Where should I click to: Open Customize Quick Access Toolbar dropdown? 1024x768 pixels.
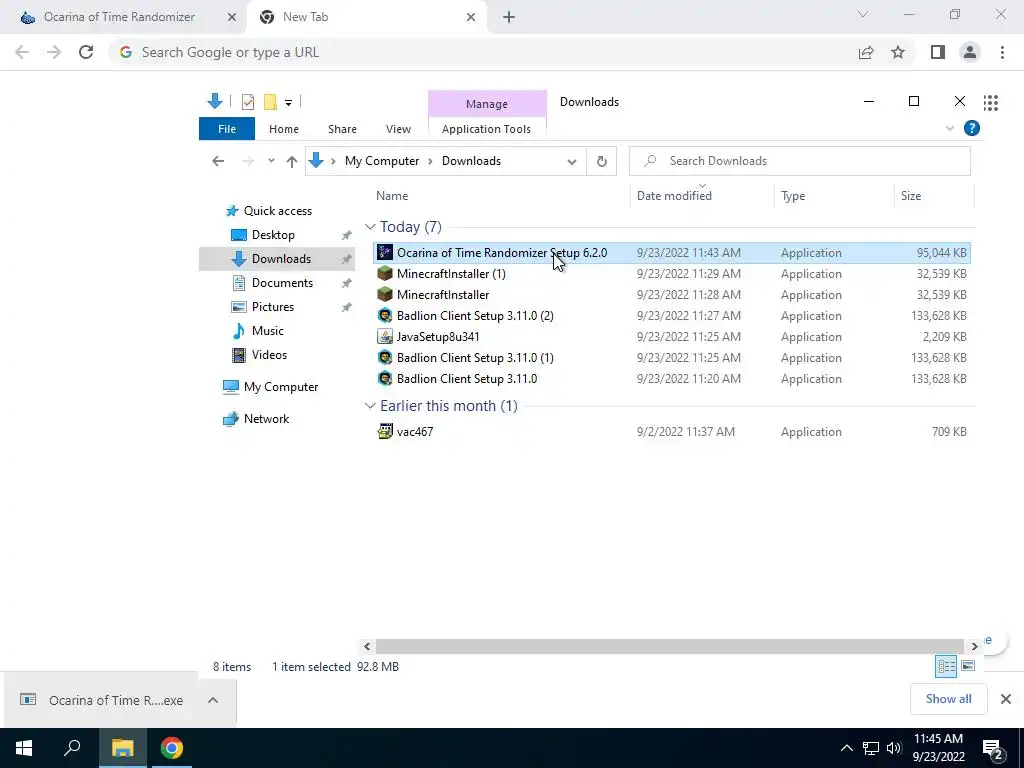(x=288, y=103)
